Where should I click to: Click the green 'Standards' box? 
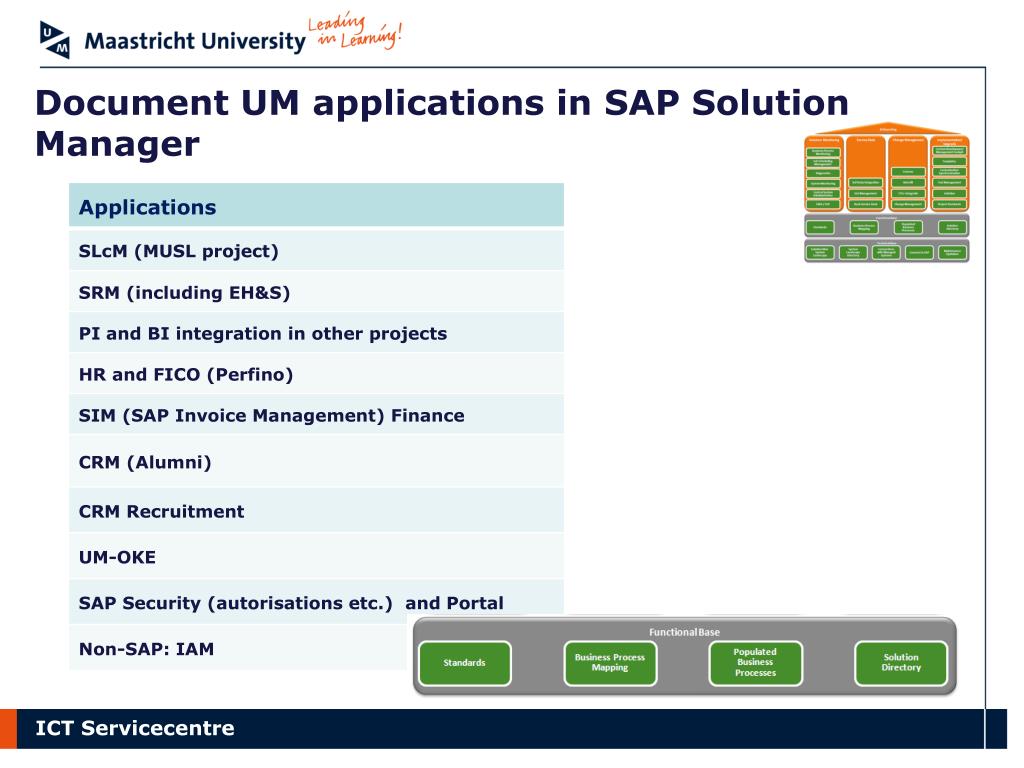point(464,663)
